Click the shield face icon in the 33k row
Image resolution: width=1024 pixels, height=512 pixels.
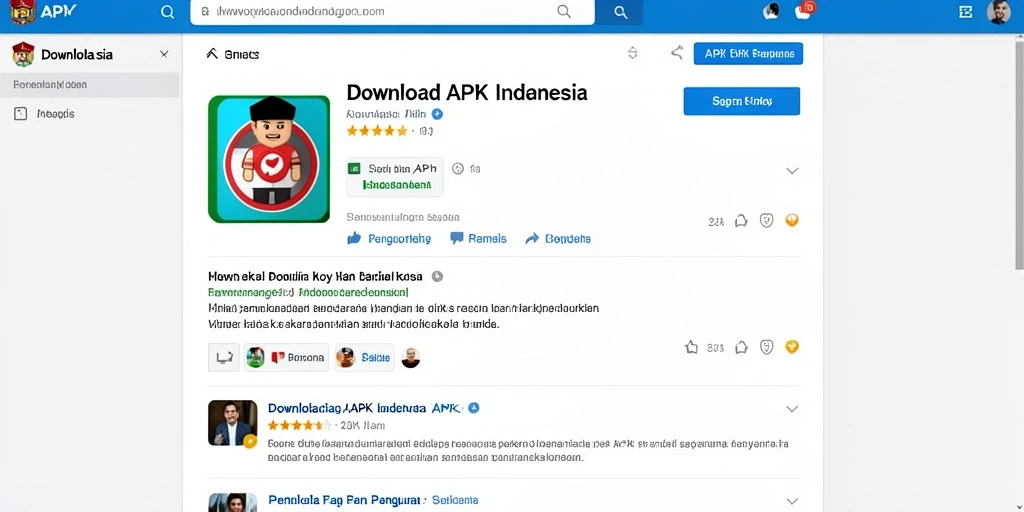[767, 347]
